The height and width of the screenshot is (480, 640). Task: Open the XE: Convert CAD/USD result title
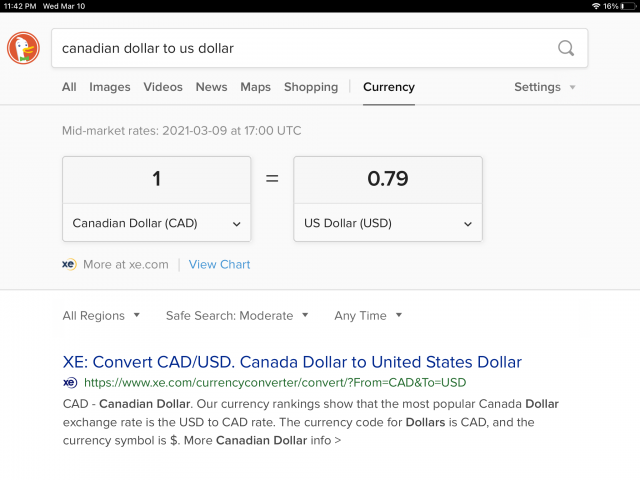[292, 362]
